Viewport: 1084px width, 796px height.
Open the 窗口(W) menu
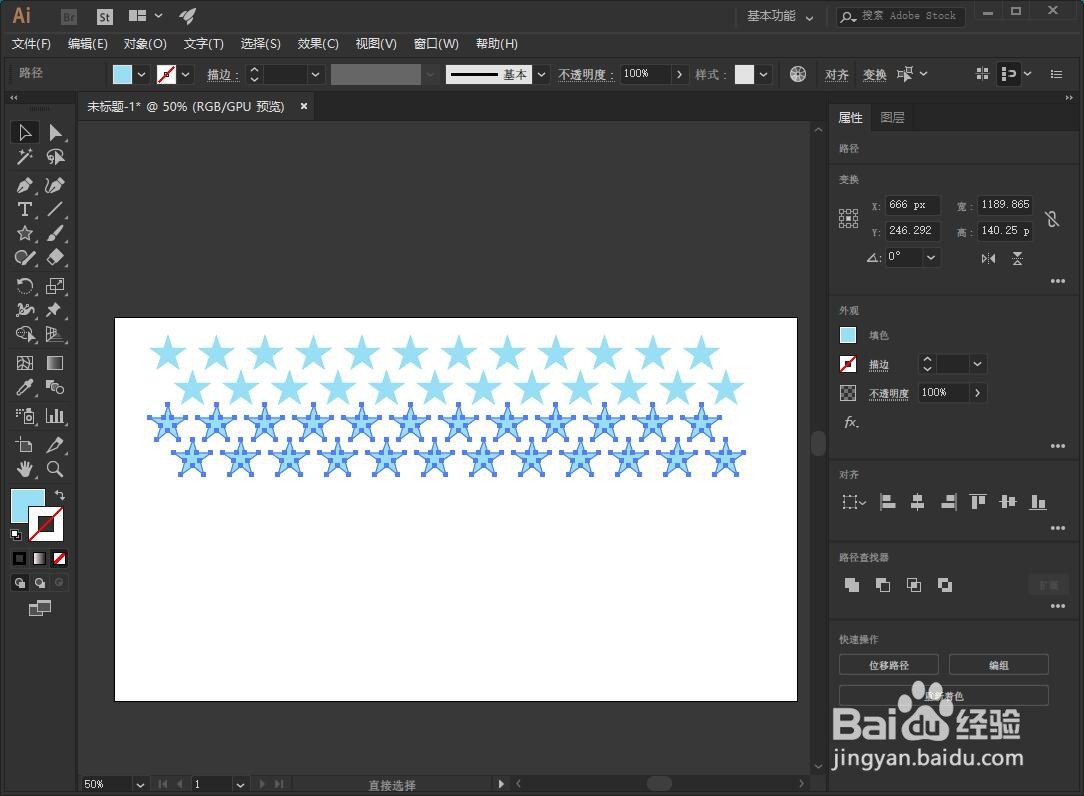tap(436, 44)
